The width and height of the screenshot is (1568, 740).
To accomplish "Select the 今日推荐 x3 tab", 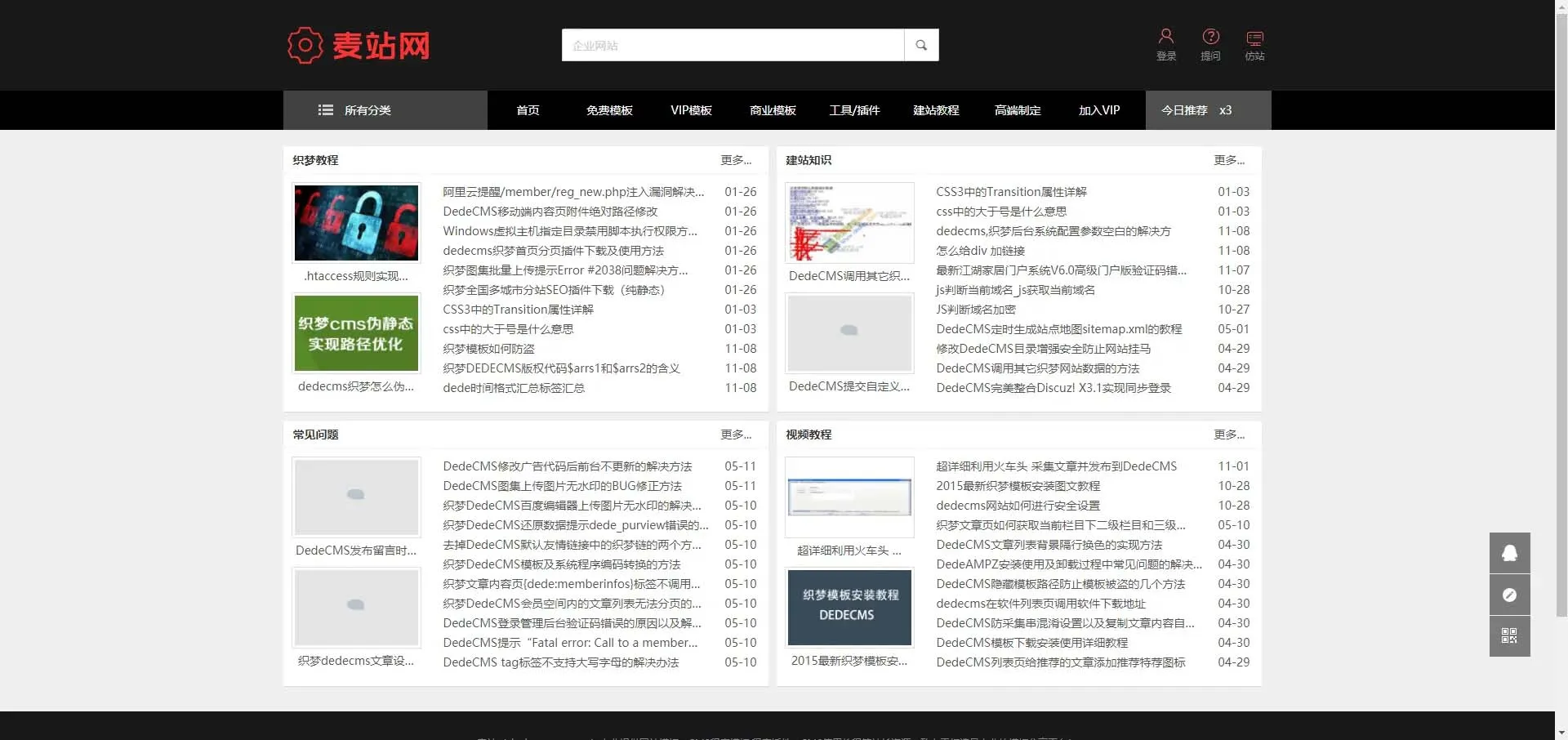I will click(1197, 109).
